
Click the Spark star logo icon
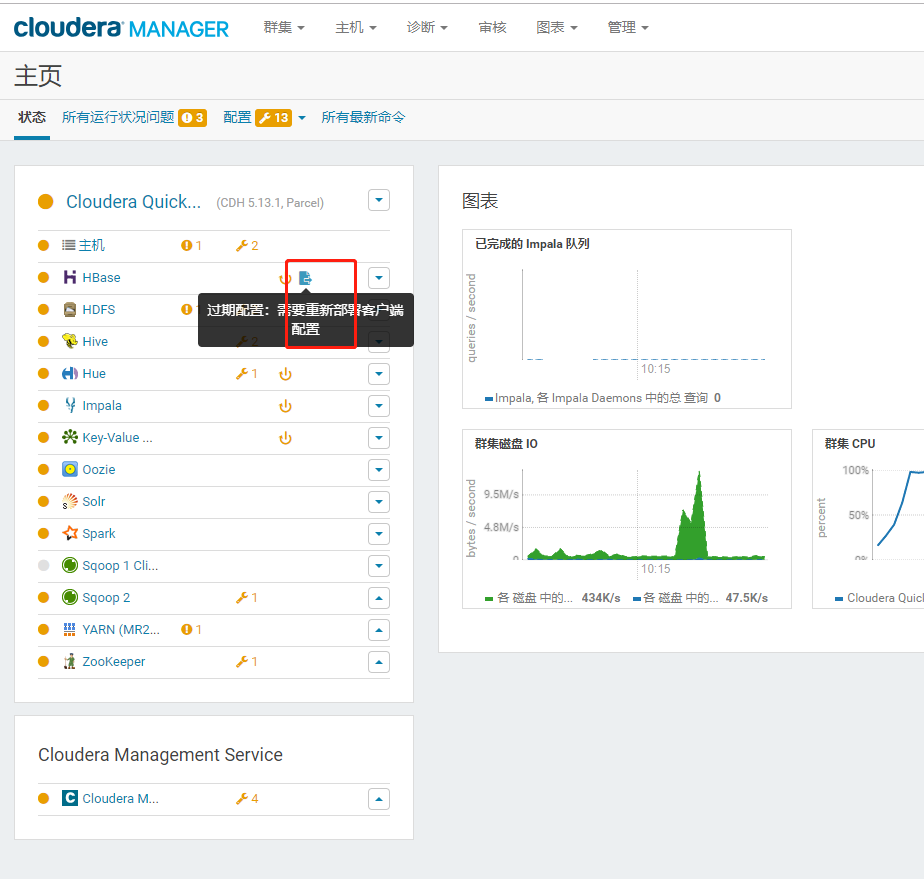pos(70,533)
